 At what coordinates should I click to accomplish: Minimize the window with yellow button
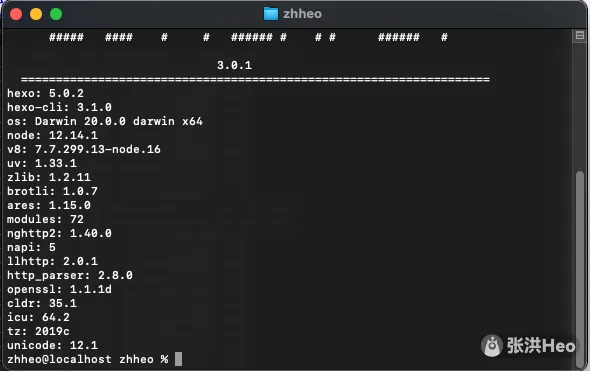(36, 14)
